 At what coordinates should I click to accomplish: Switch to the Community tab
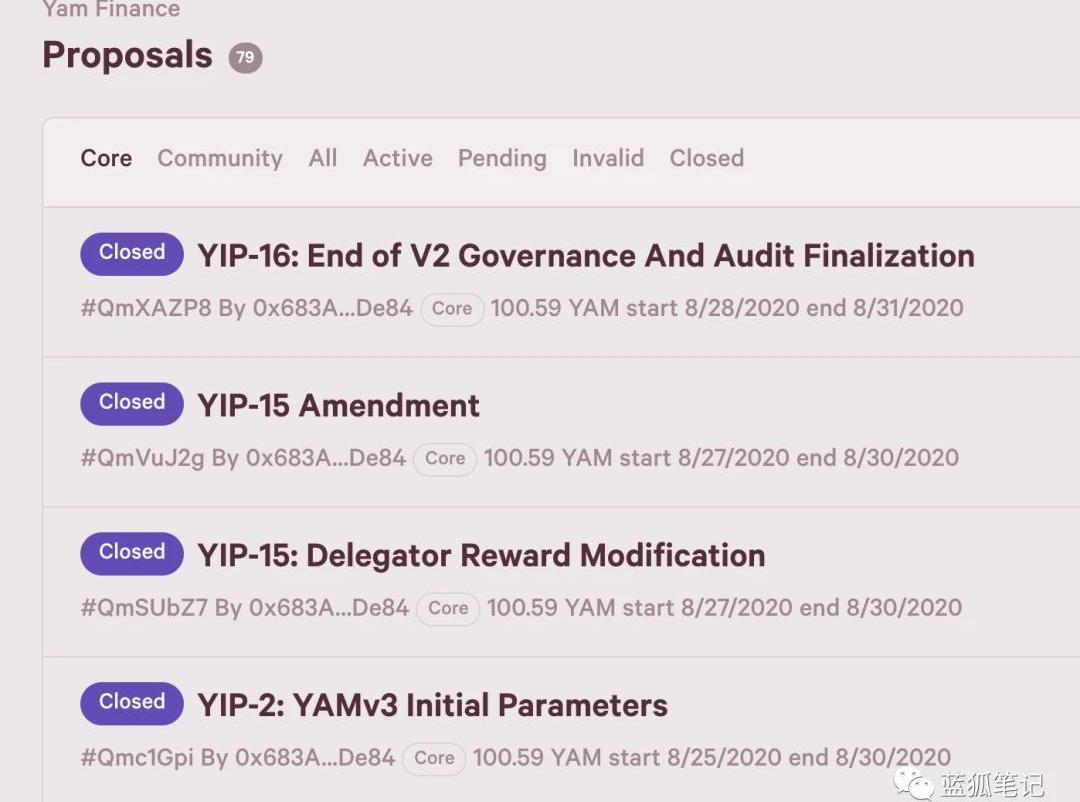(220, 158)
